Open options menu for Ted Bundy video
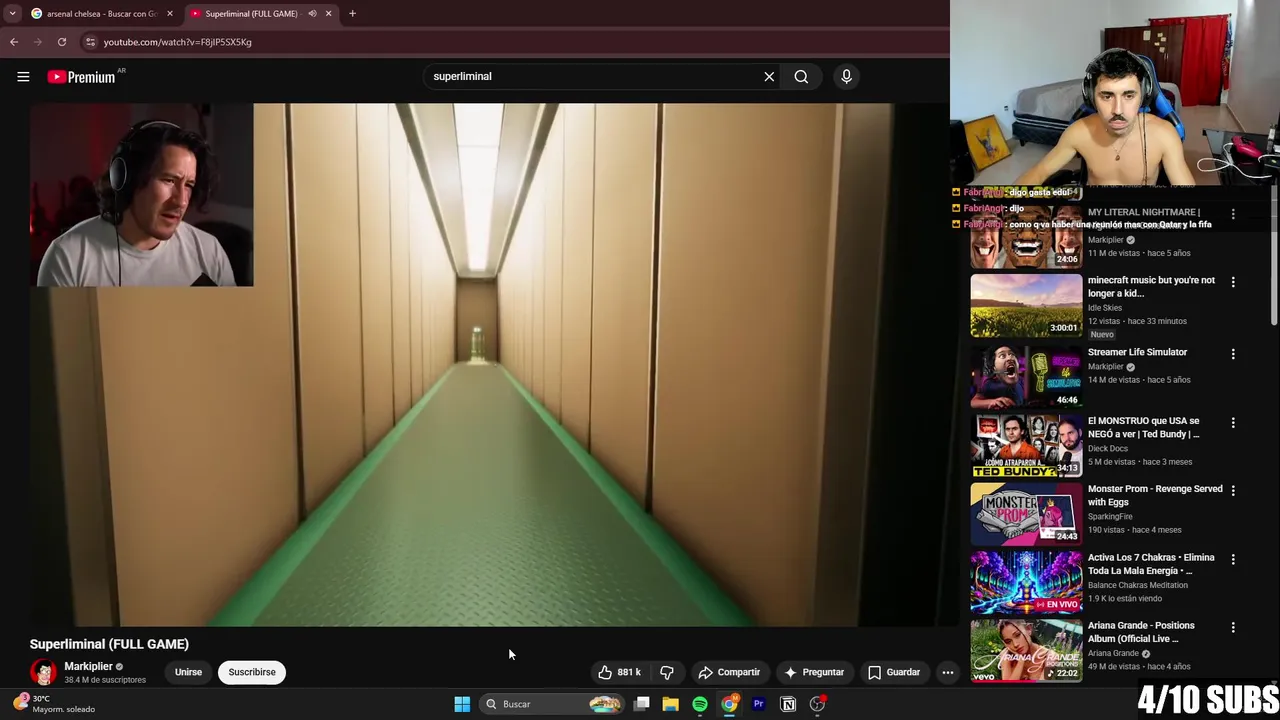Viewport: 1280px width, 720px height. 1233,423
